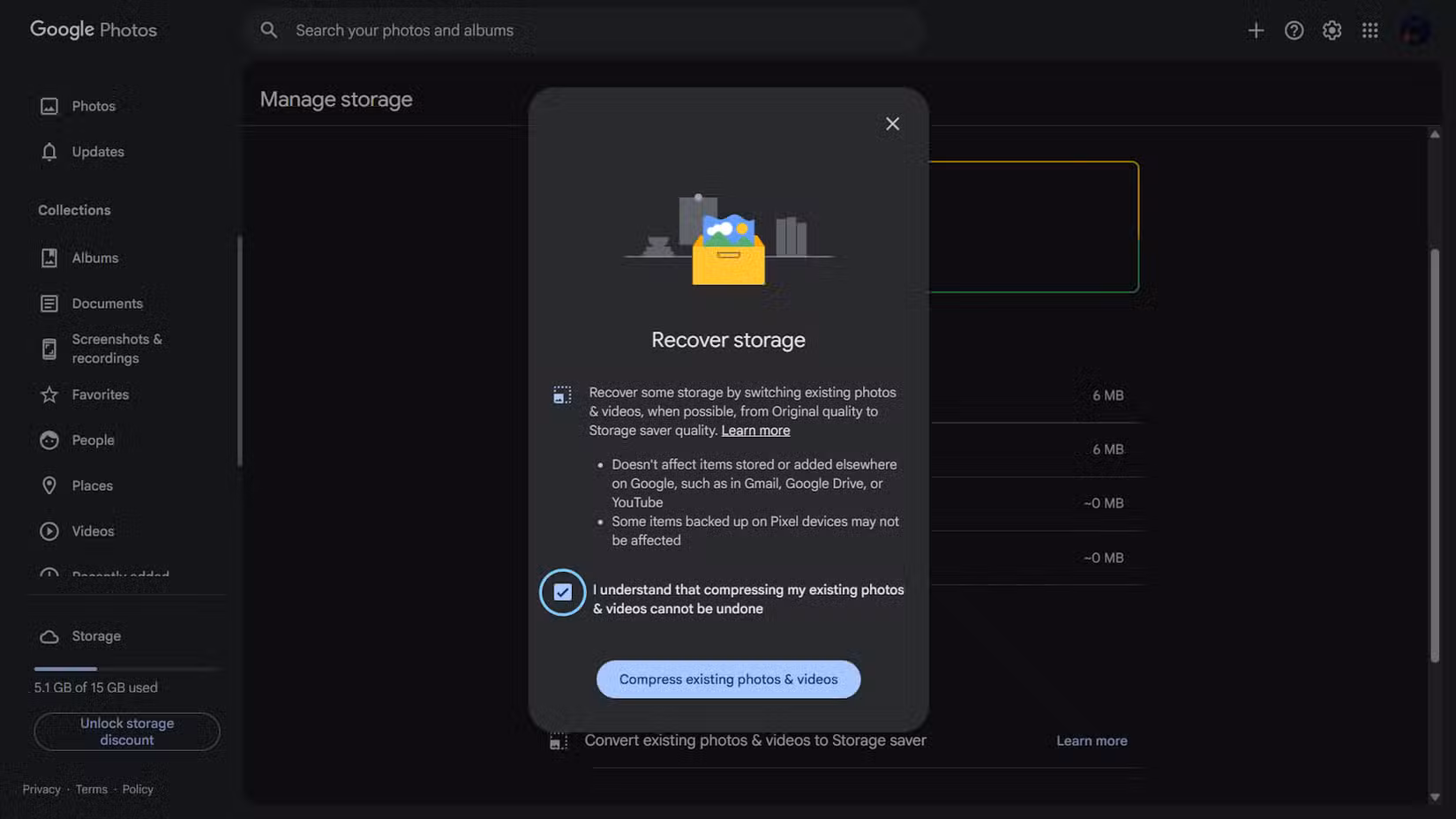This screenshot has width=1456, height=819.
Task: Focus the search photos and albums field
Action: [583, 30]
